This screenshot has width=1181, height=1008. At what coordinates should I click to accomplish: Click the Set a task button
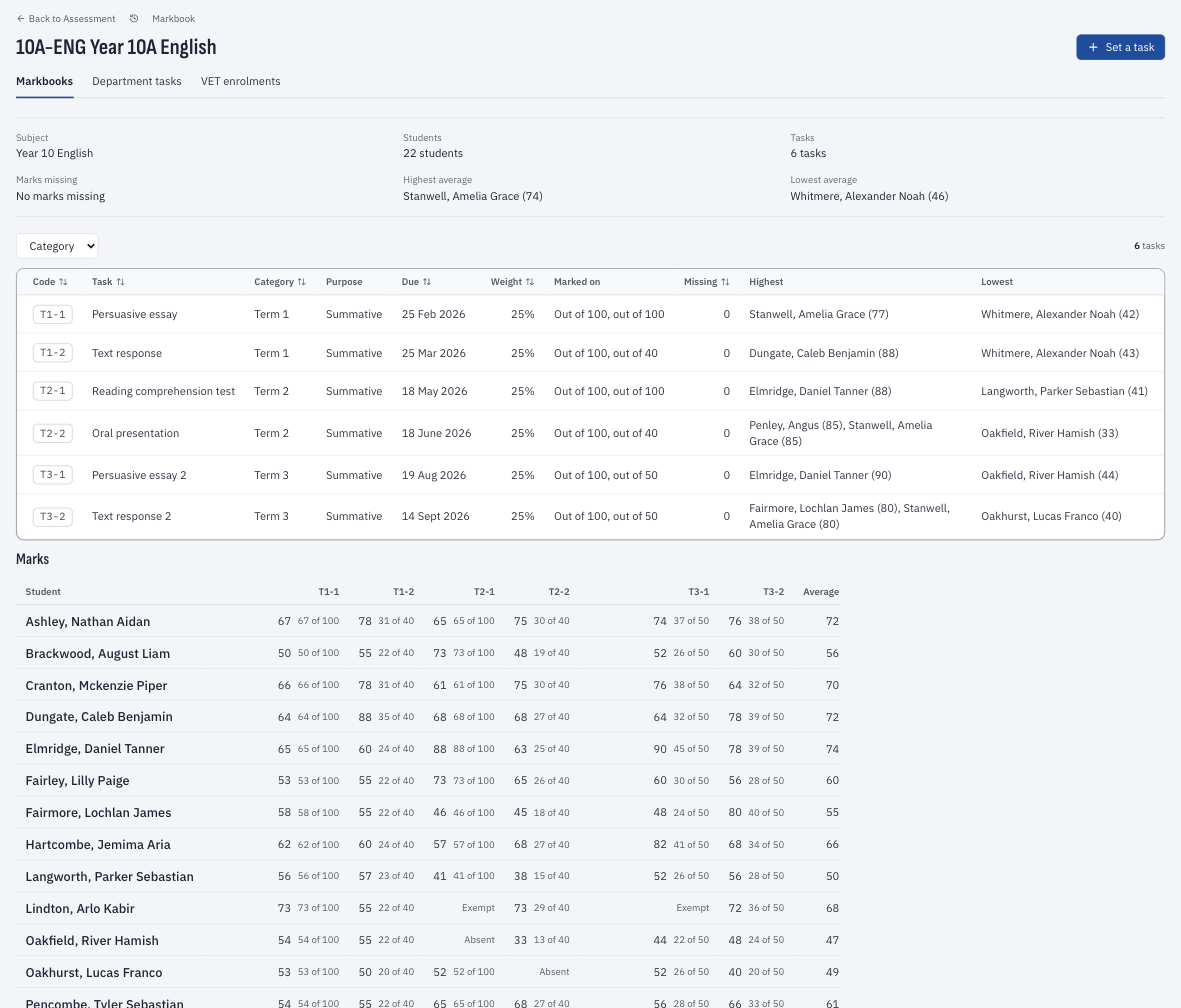(x=1120, y=47)
